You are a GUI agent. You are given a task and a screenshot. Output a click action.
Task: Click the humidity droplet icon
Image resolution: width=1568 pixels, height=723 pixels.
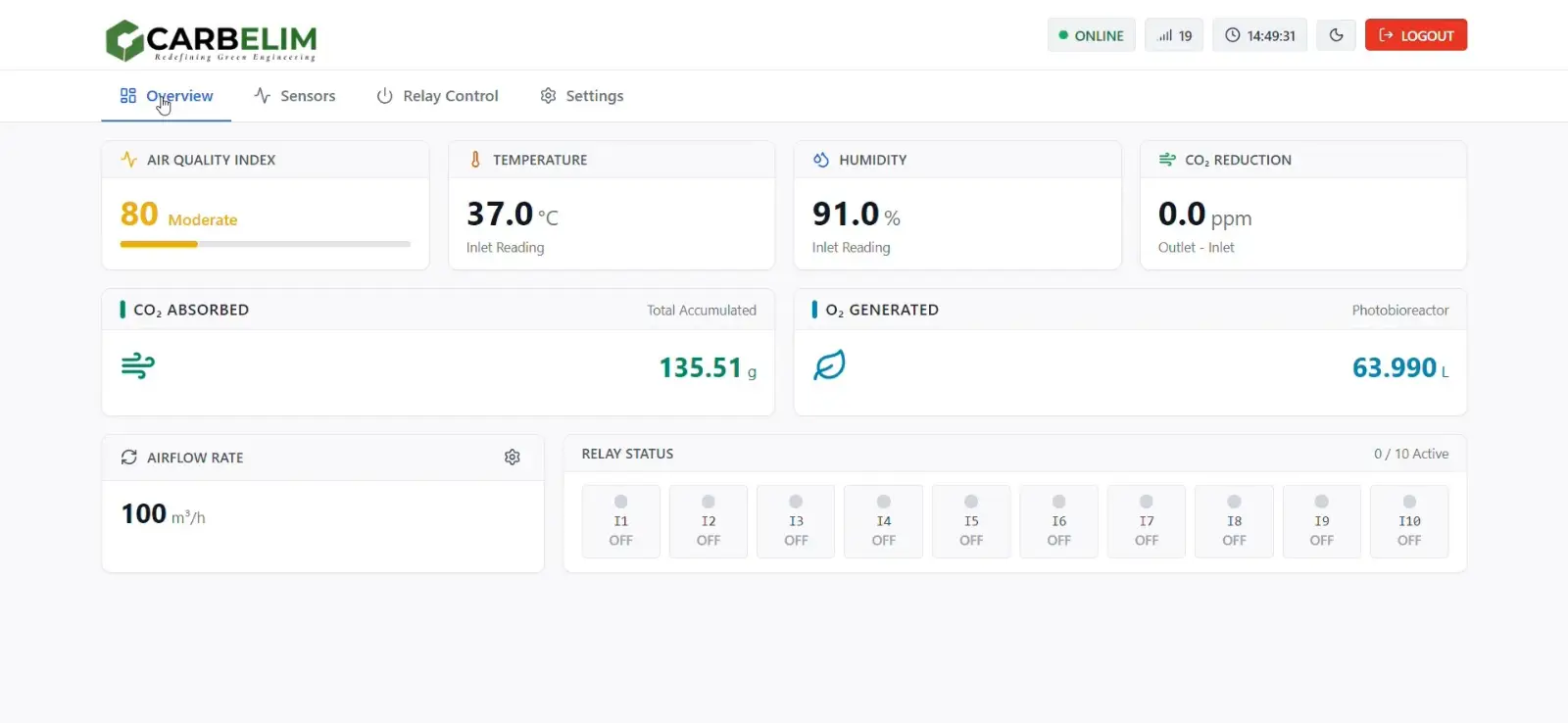pyautogui.click(x=821, y=160)
